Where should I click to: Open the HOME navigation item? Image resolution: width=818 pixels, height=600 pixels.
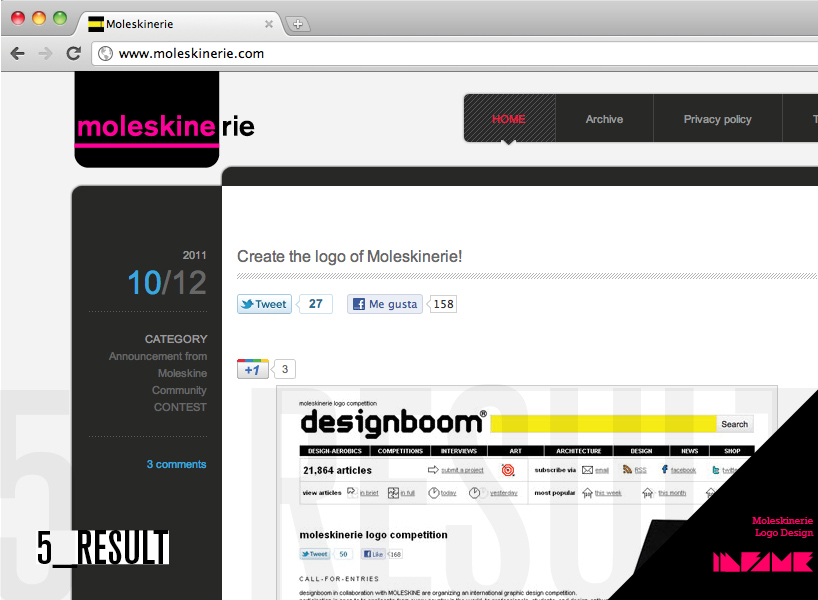tap(508, 119)
